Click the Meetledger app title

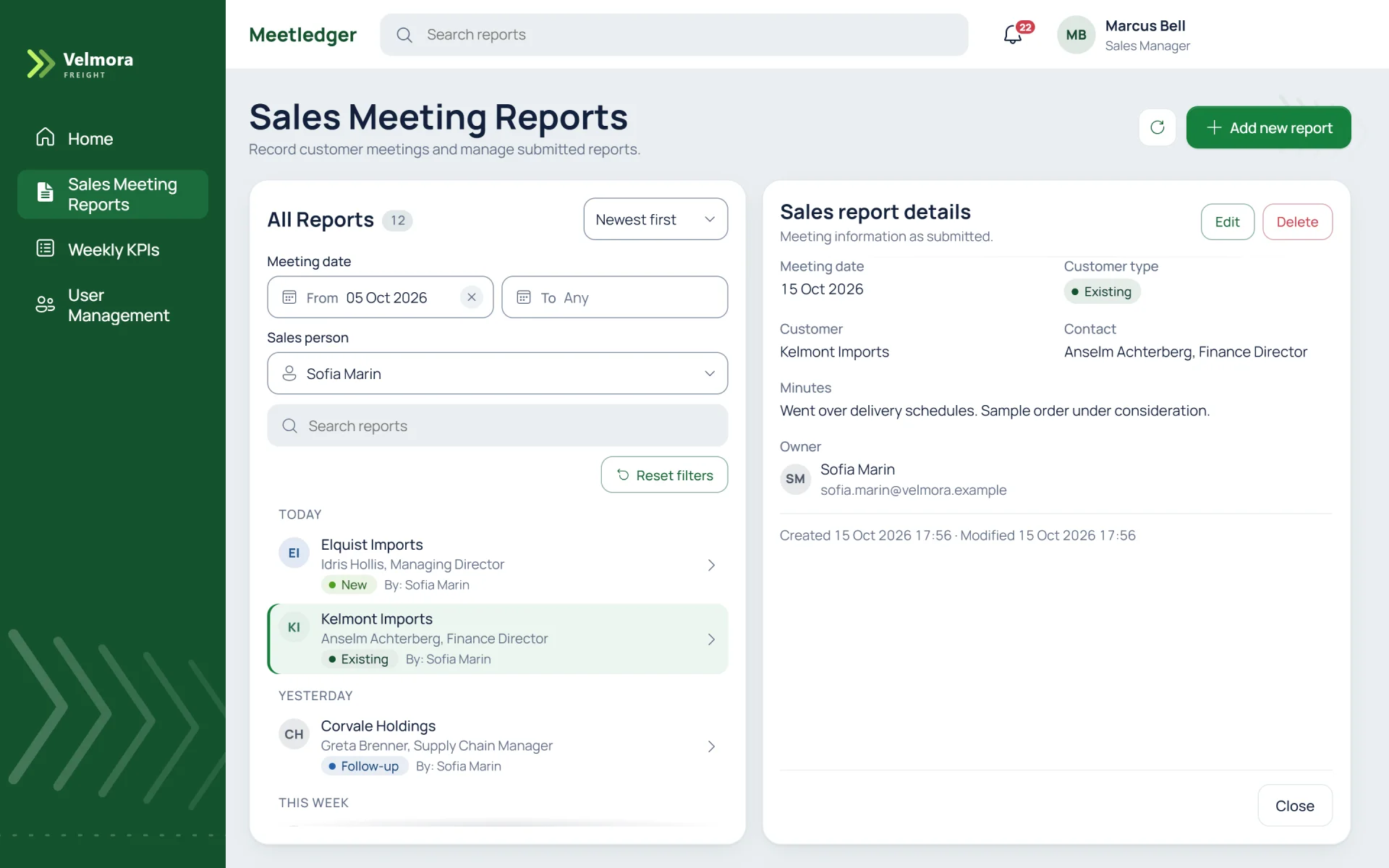click(x=302, y=35)
